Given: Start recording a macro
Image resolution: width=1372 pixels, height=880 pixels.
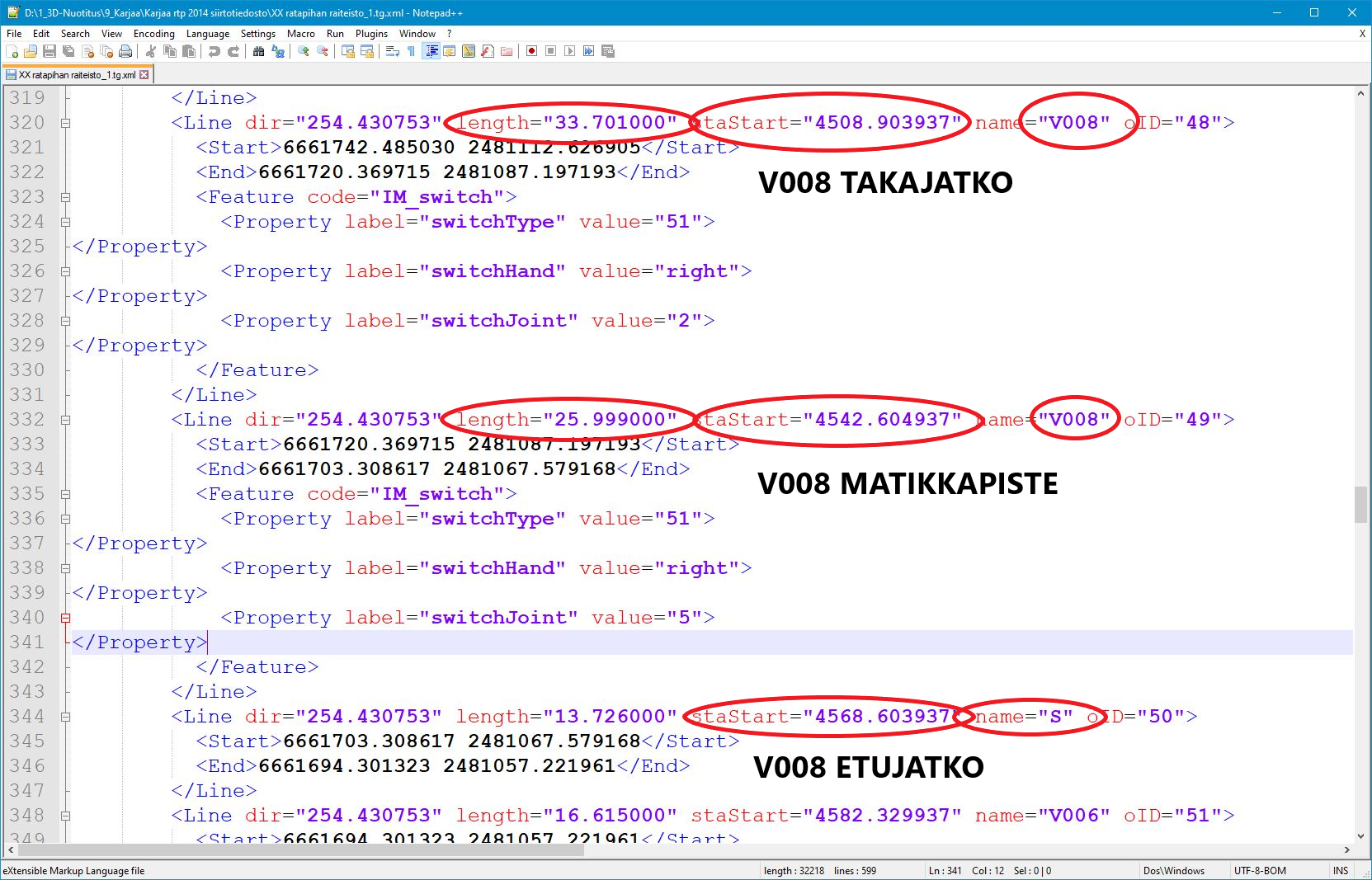Looking at the screenshot, I should tap(531, 51).
